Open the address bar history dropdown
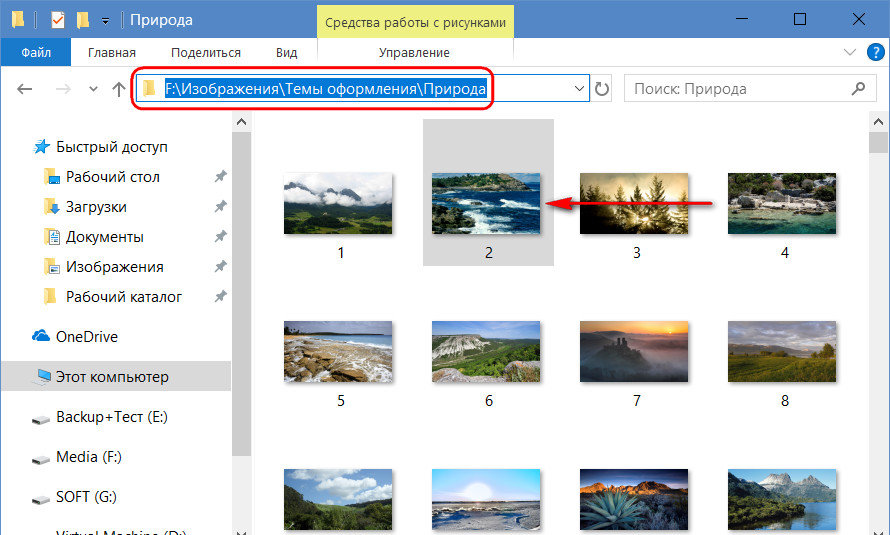890x535 pixels. 579,89
